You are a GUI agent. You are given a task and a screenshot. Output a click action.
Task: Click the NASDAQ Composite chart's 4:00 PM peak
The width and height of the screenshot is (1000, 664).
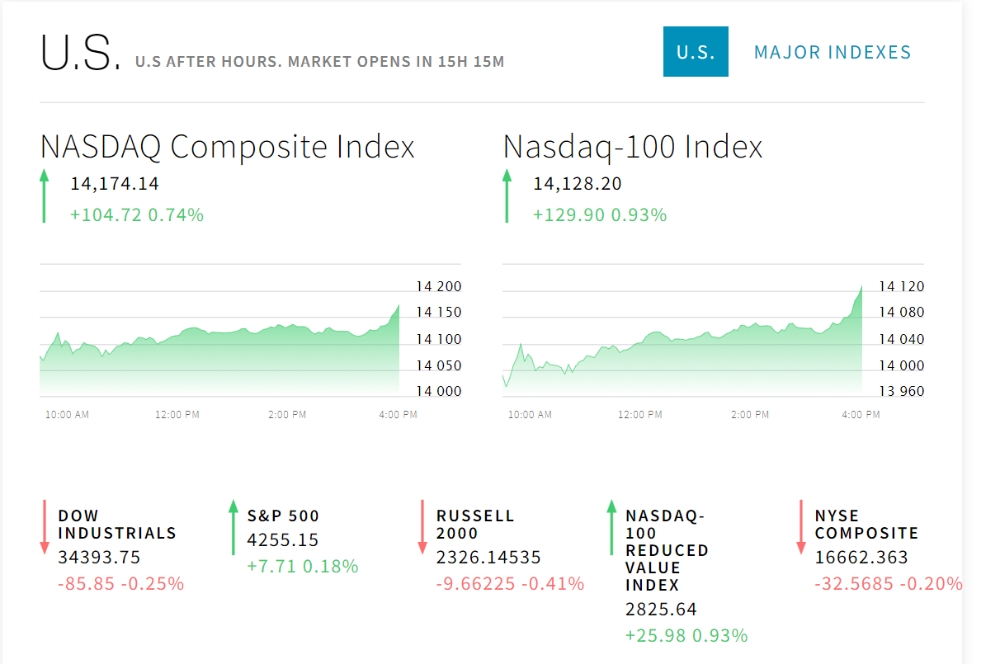399,307
